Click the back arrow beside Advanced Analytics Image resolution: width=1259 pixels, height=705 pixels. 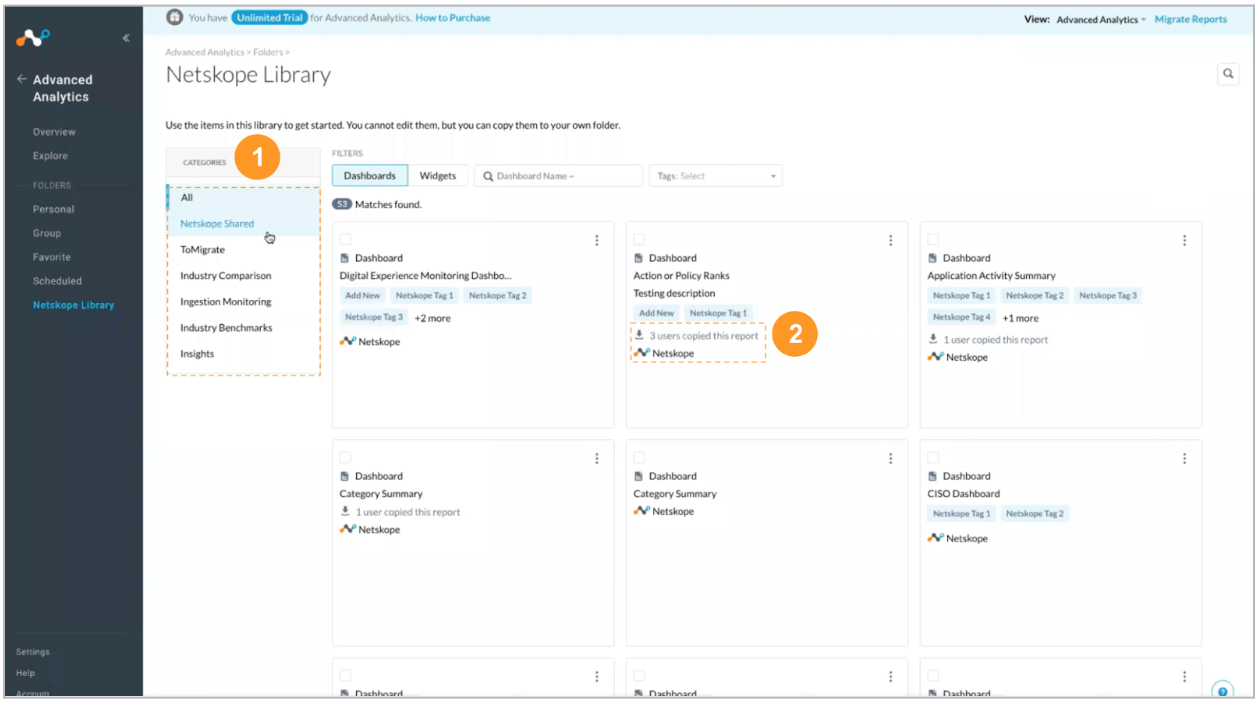tap(22, 79)
